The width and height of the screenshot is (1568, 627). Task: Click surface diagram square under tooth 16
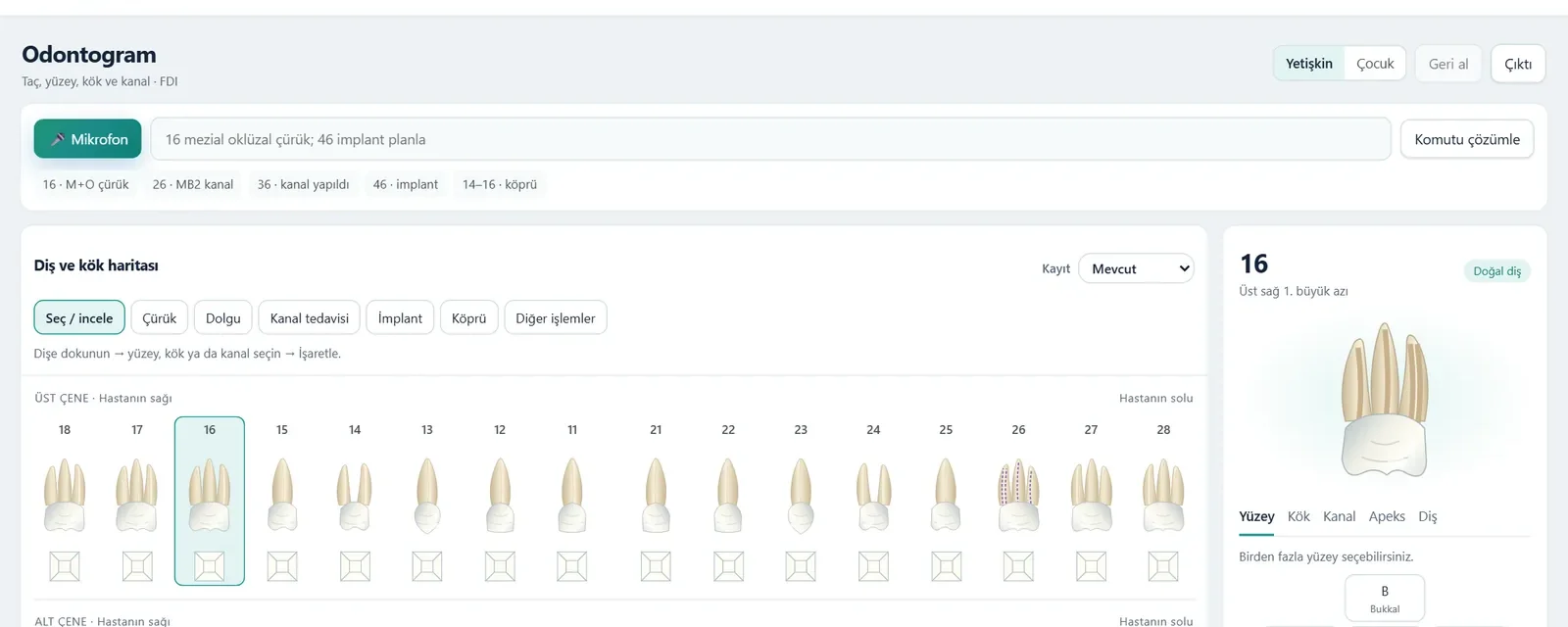[210, 566]
